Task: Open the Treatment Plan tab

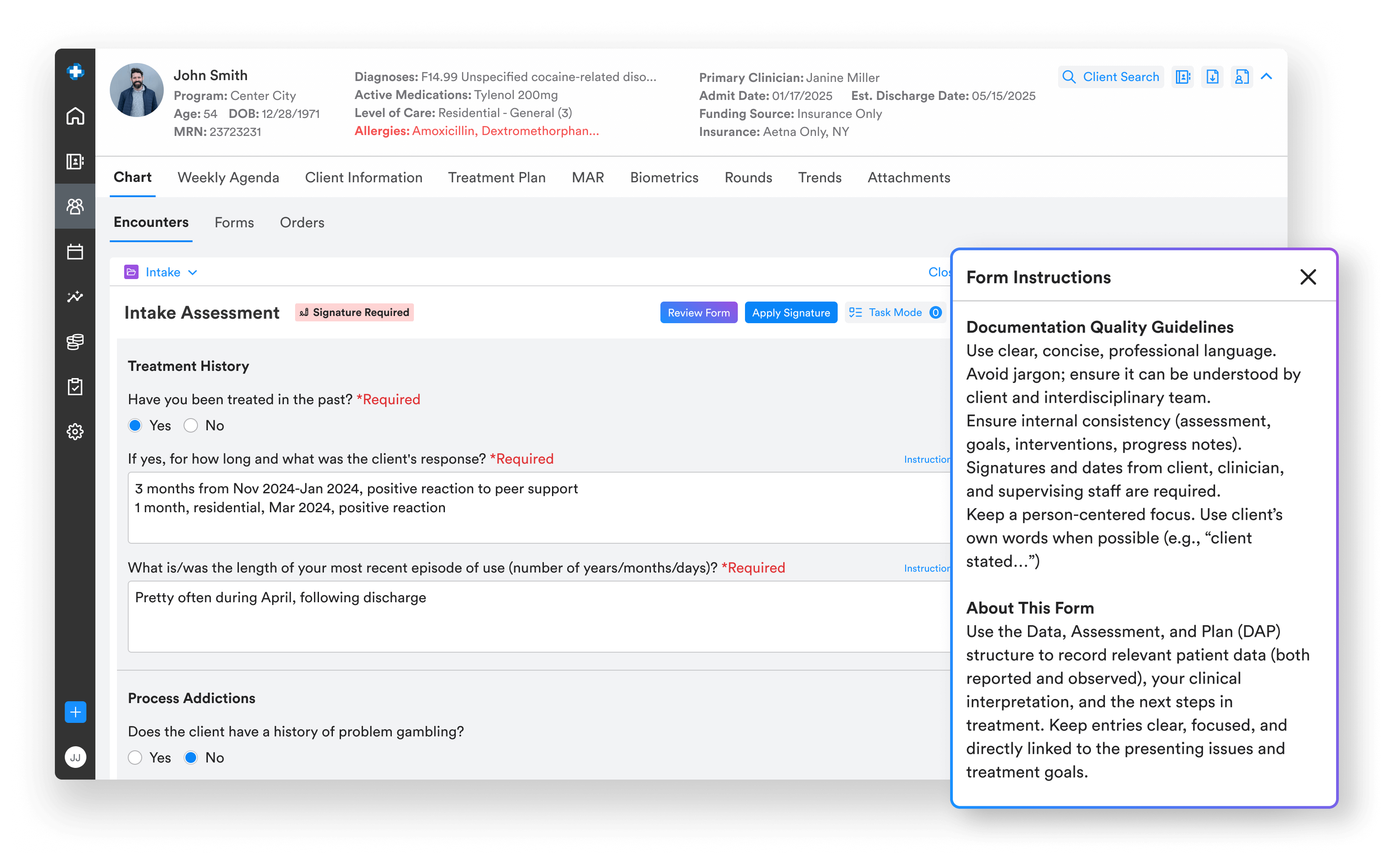Action: [497, 177]
